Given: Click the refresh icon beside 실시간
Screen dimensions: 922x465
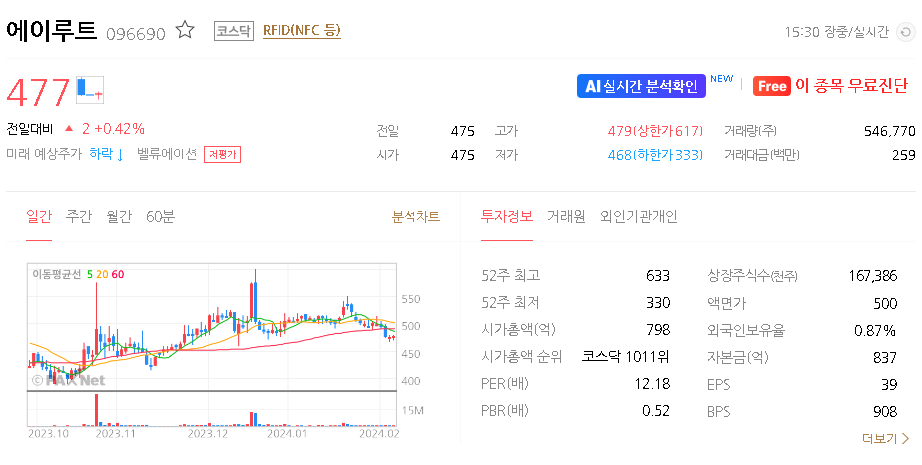Looking at the screenshot, I should click(904, 32).
